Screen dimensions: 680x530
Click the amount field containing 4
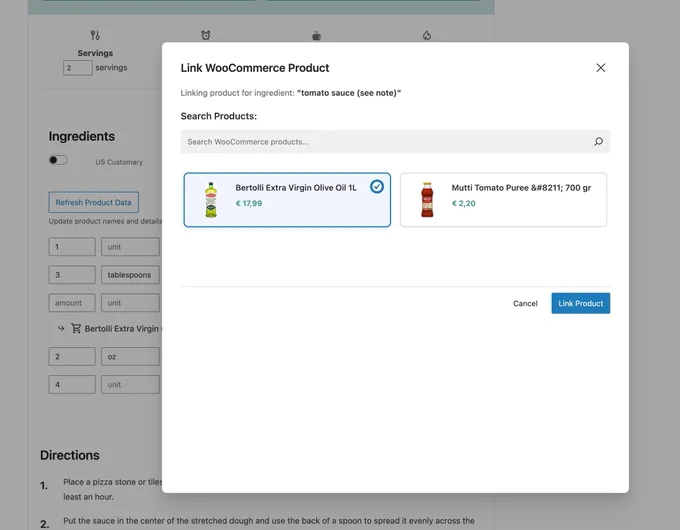coord(72,384)
